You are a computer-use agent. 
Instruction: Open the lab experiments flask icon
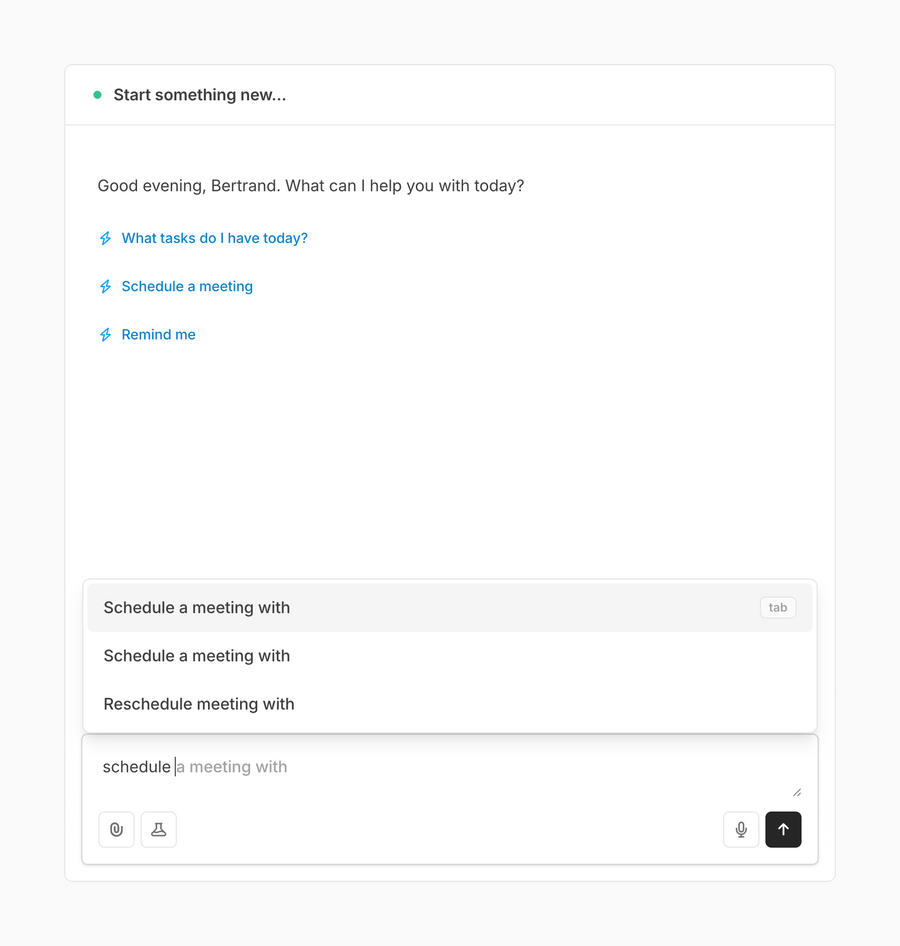click(158, 829)
